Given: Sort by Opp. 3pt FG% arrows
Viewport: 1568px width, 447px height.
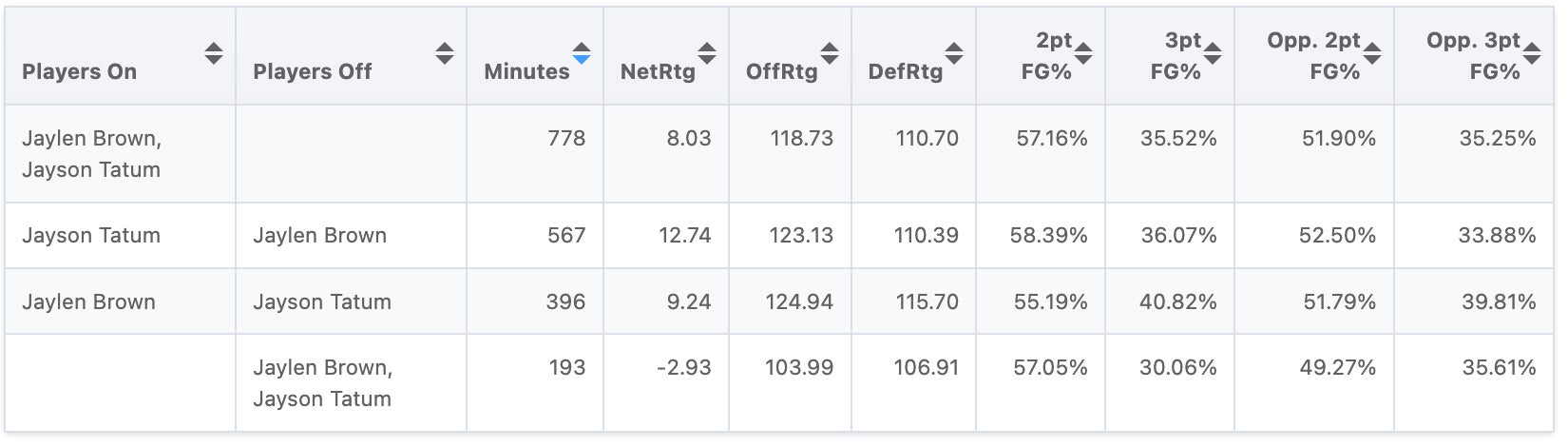Looking at the screenshot, I should click(x=1532, y=53).
